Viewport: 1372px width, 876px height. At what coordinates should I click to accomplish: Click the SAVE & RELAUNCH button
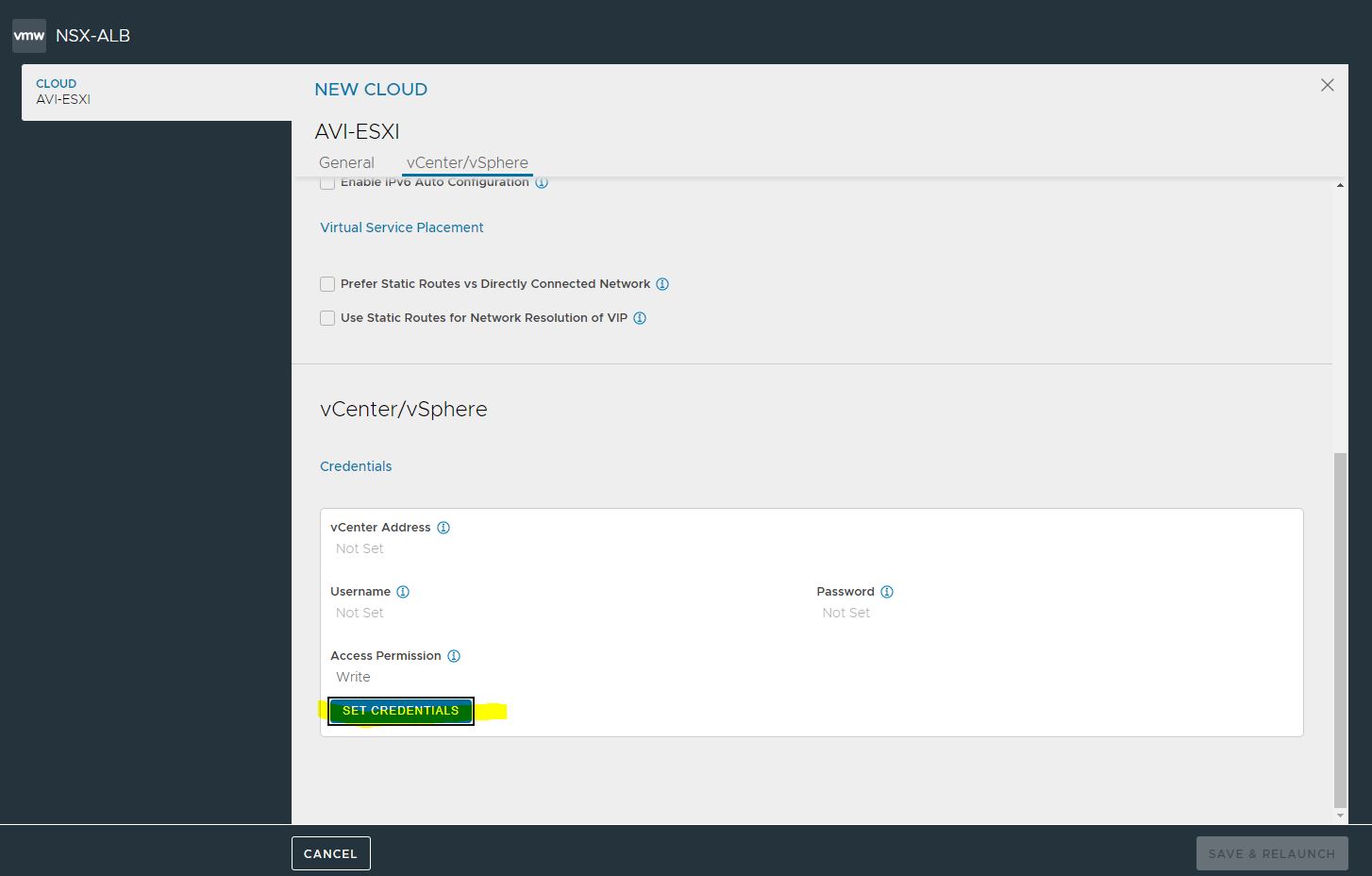(1272, 853)
